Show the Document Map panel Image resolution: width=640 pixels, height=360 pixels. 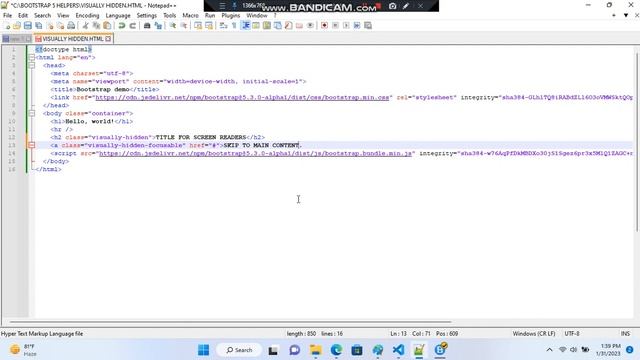267,25
